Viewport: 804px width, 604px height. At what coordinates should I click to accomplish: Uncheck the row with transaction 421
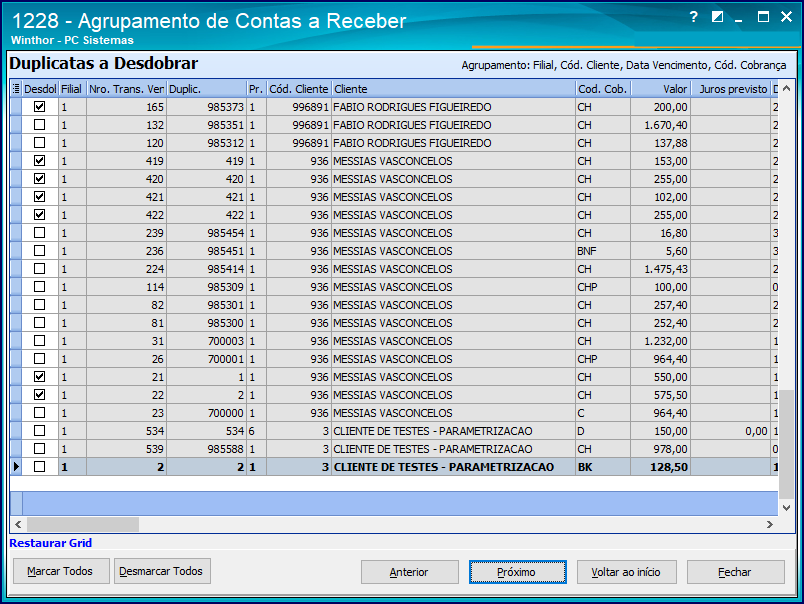tap(39, 196)
